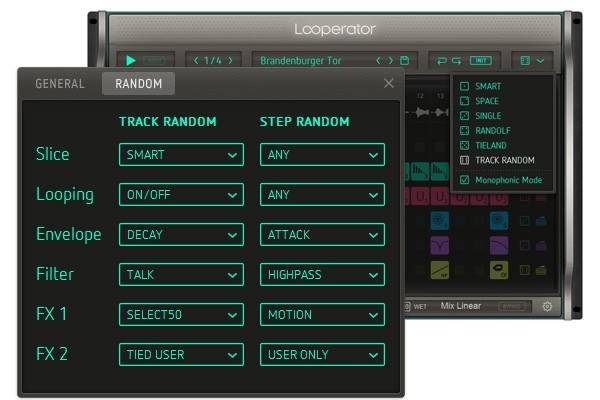Randomize envelope track with purple-row dice icon
Screen dimensions: 600x400
click(x=525, y=245)
